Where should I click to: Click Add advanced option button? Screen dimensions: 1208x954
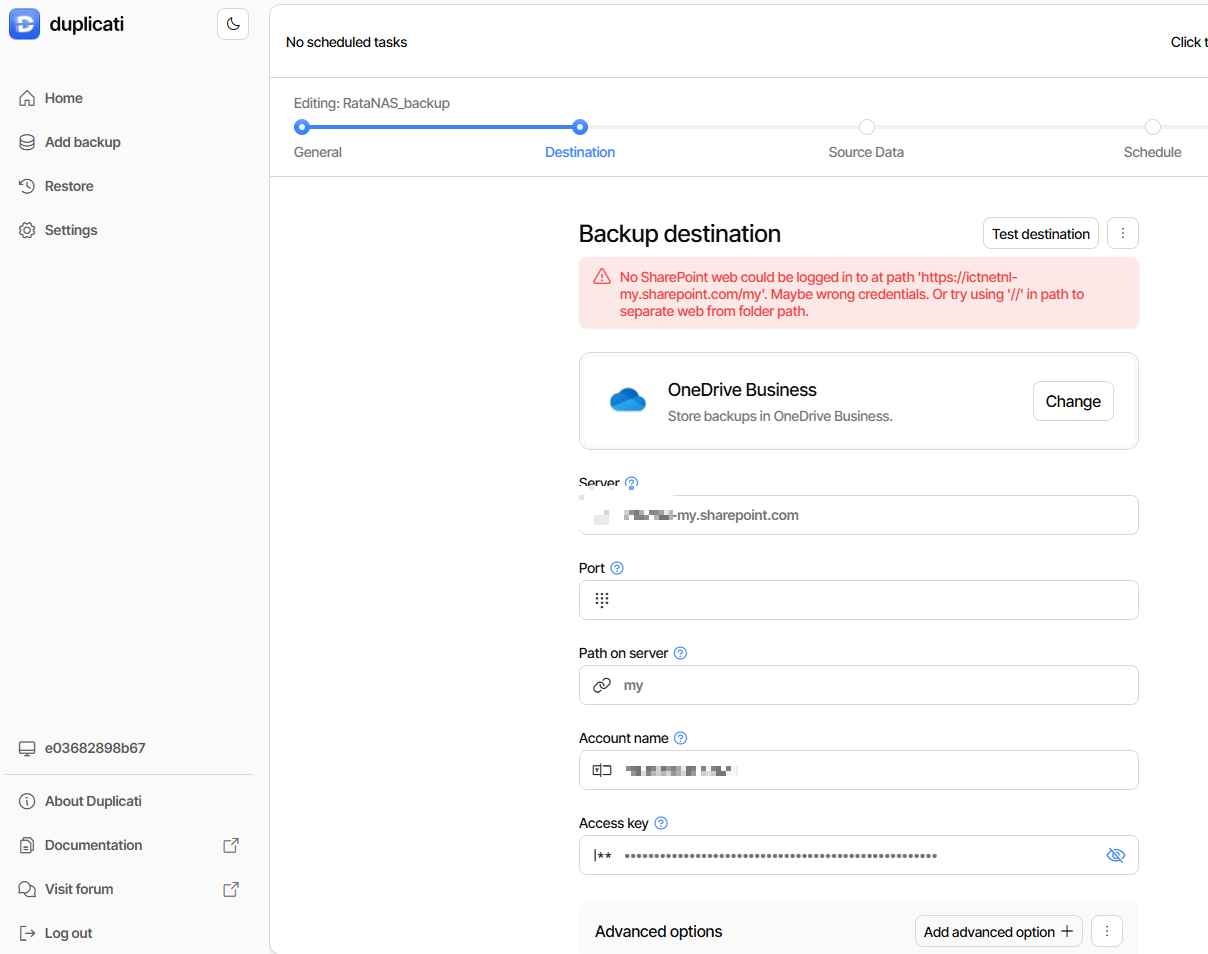click(x=997, y=931)
